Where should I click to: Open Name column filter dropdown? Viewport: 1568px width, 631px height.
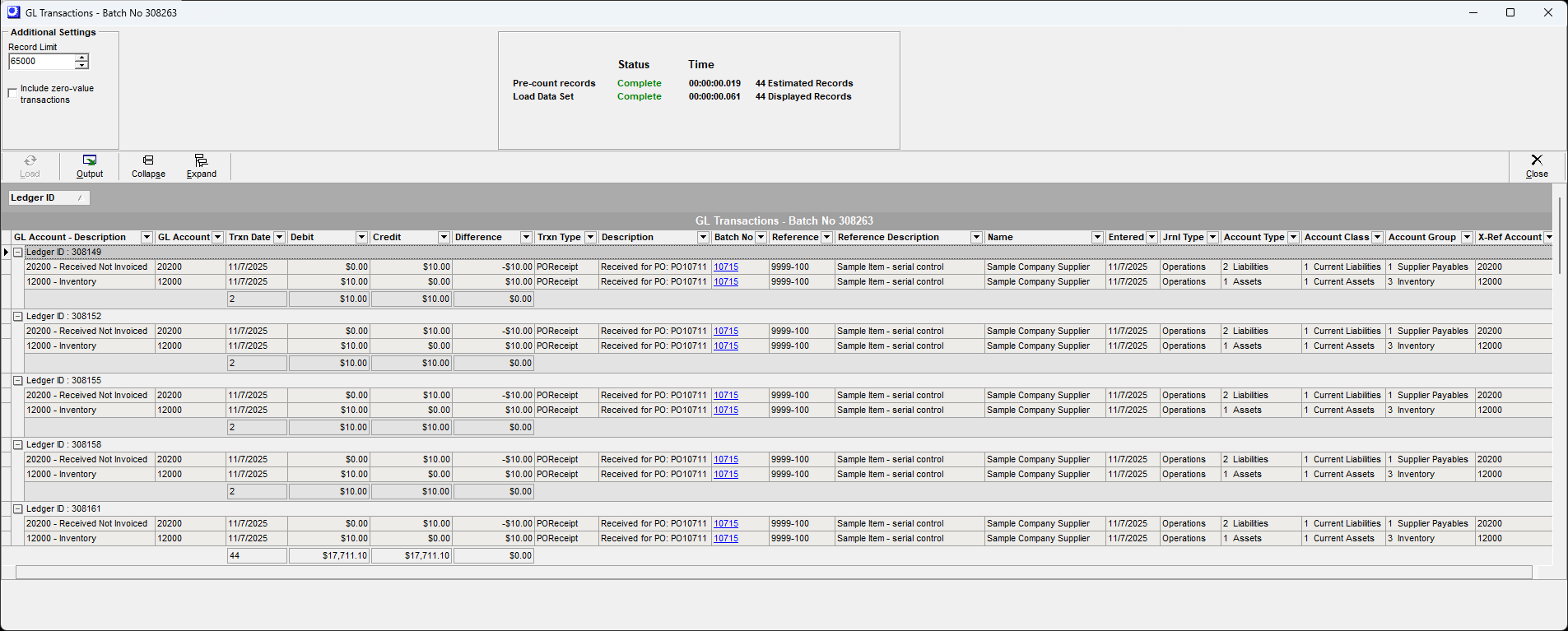pos(1097,237)
